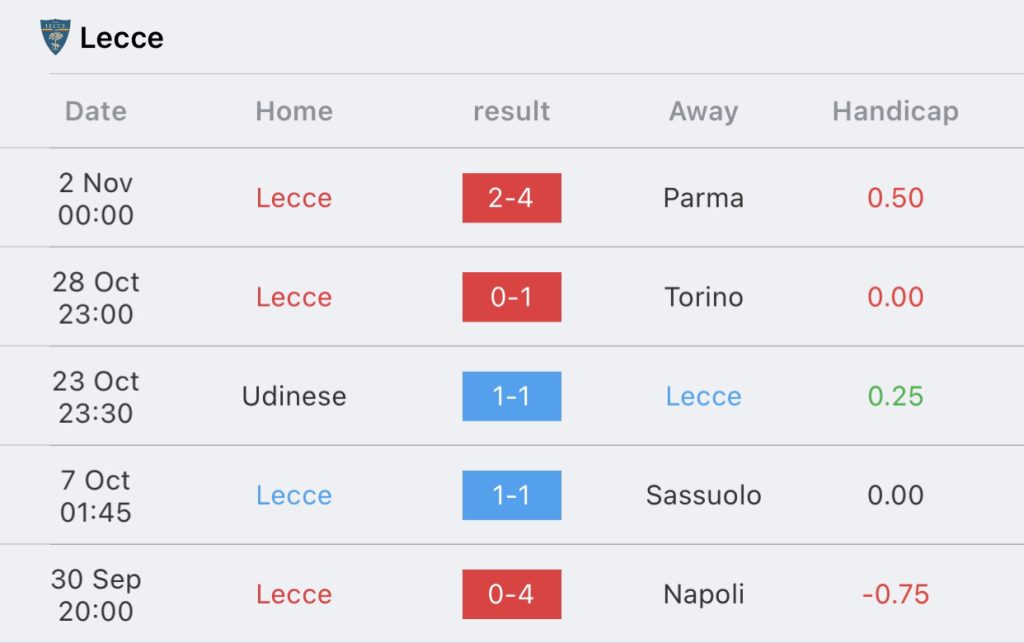Select the Away column header
Viewport: 1024px width, 643px height.
703,111
